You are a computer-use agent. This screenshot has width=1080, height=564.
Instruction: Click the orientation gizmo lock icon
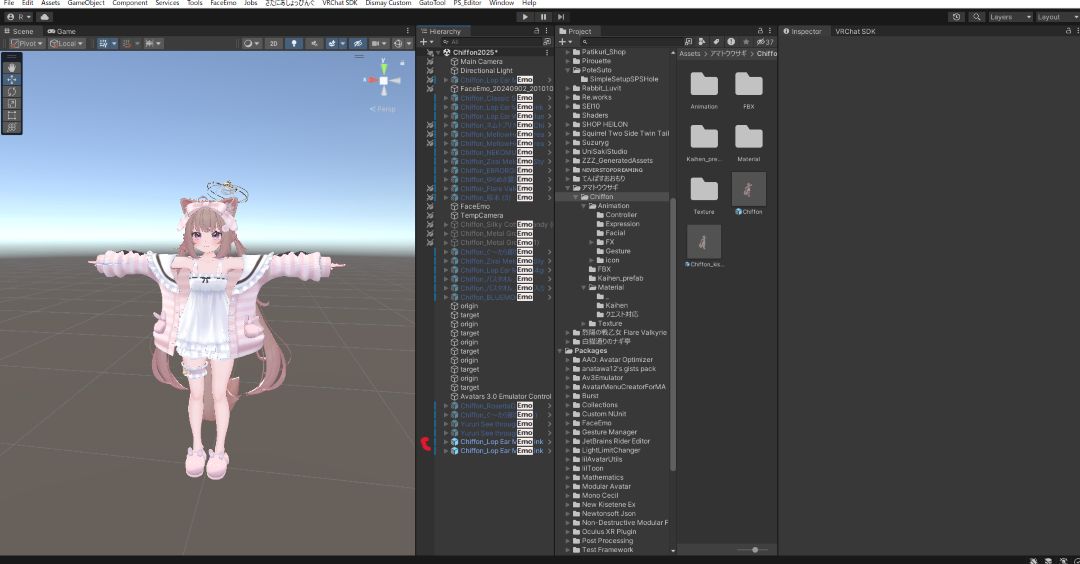[402, 63]
